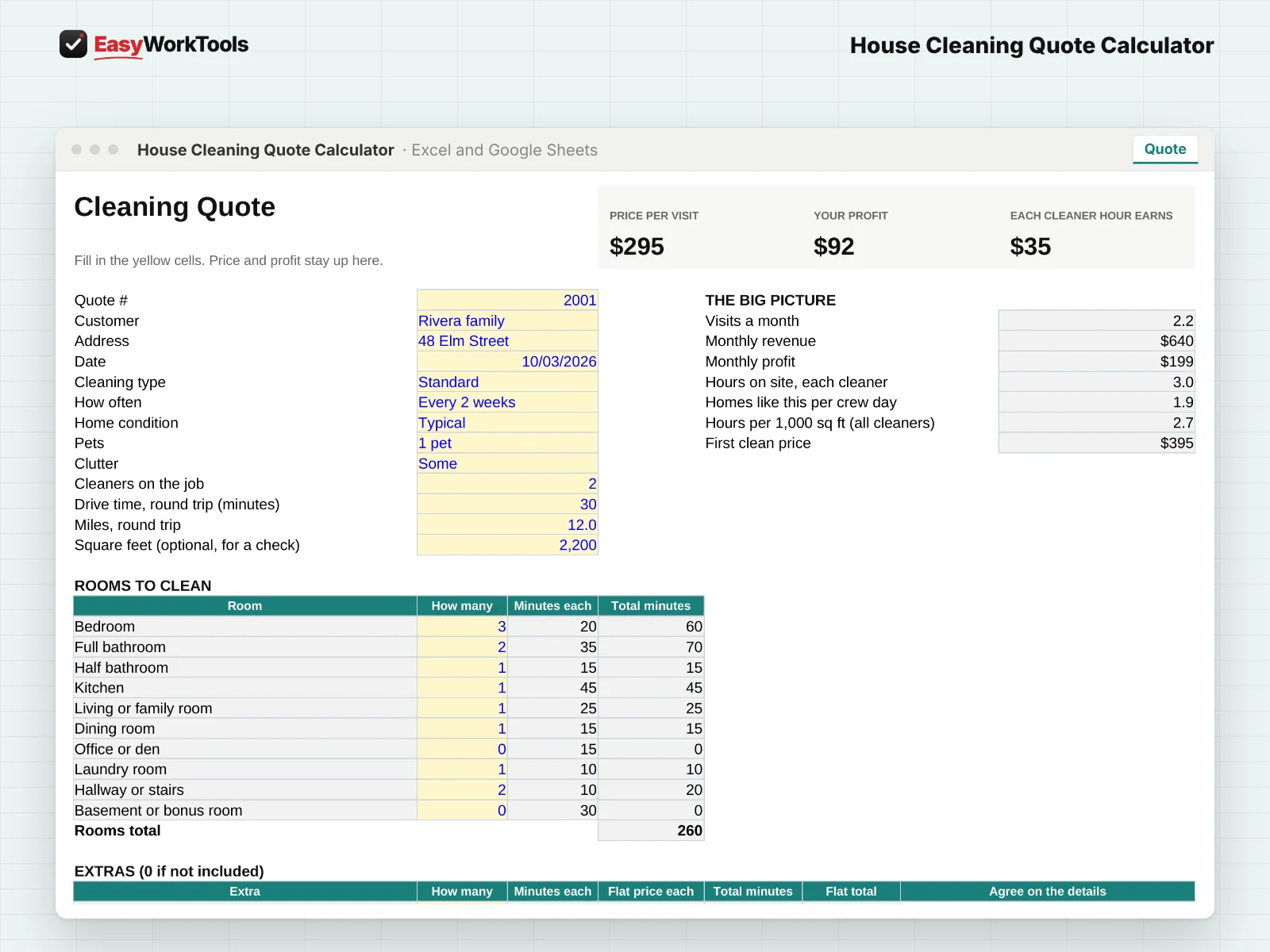Screen dimensions: 1270x952
Task: Select the Quote # cell showing 2001
Action: tap(507, 300)
